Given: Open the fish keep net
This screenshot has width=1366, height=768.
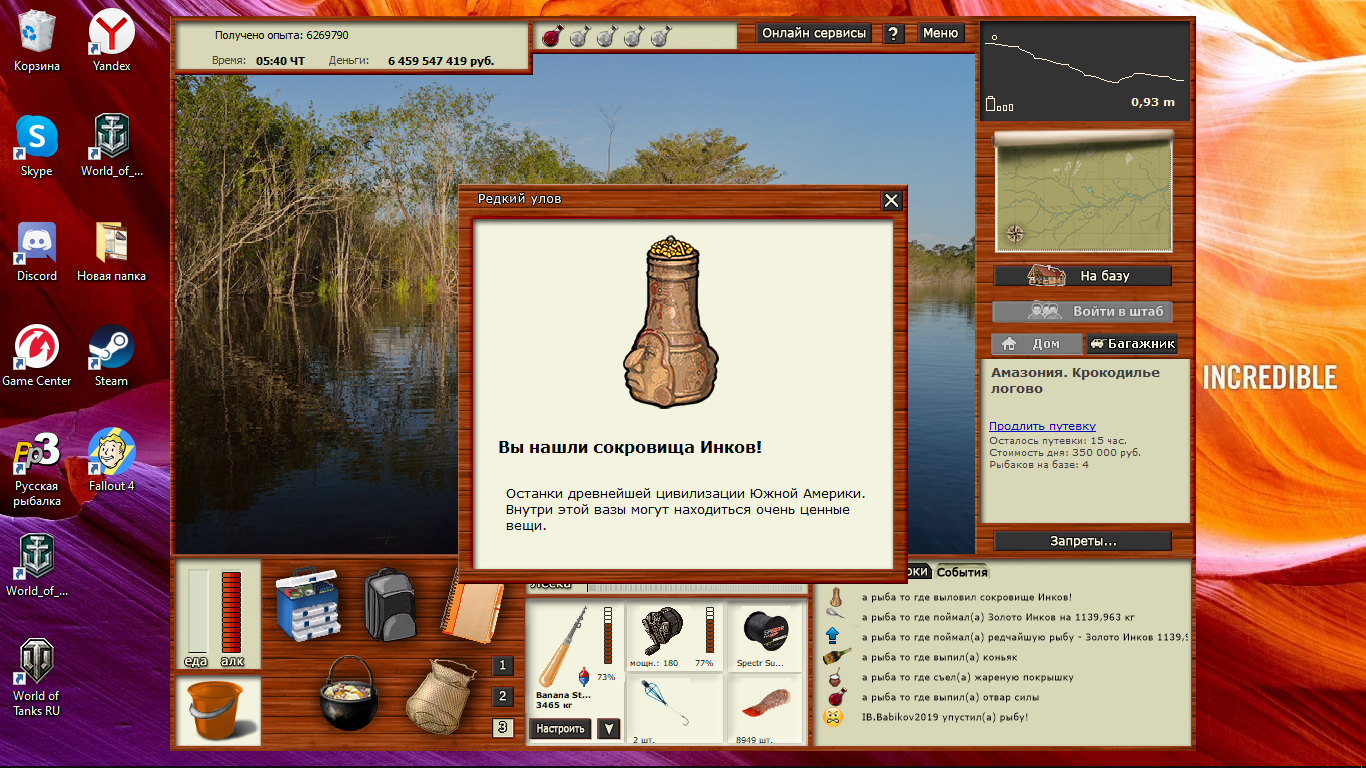Looking at the screenshot, I should click(440, 695).
